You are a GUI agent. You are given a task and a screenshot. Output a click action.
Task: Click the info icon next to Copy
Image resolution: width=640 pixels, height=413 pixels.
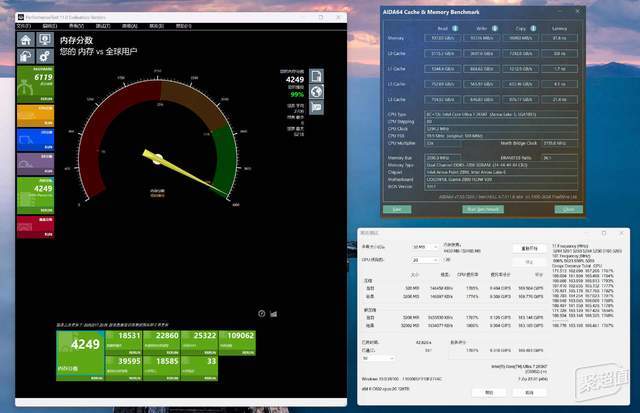click(533, 28)
